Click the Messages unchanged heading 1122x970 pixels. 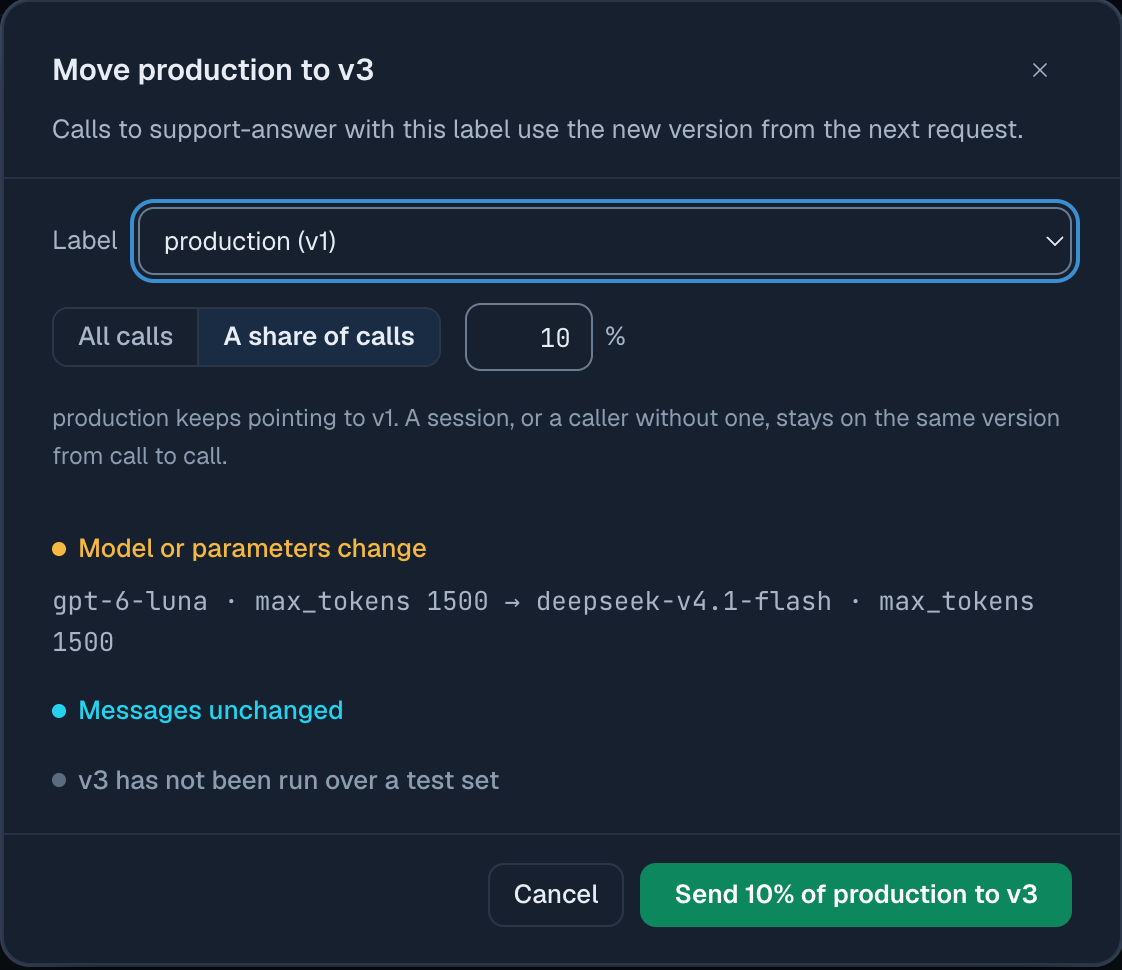(x=211, y=710)
